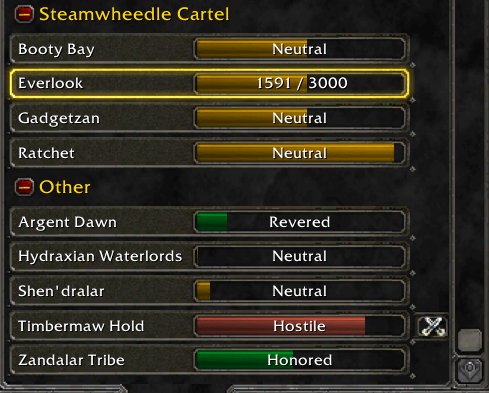Click Timbermaw Hold's red Hostile bar
Screen dimensions: 489x393
(x=300, y=326)
